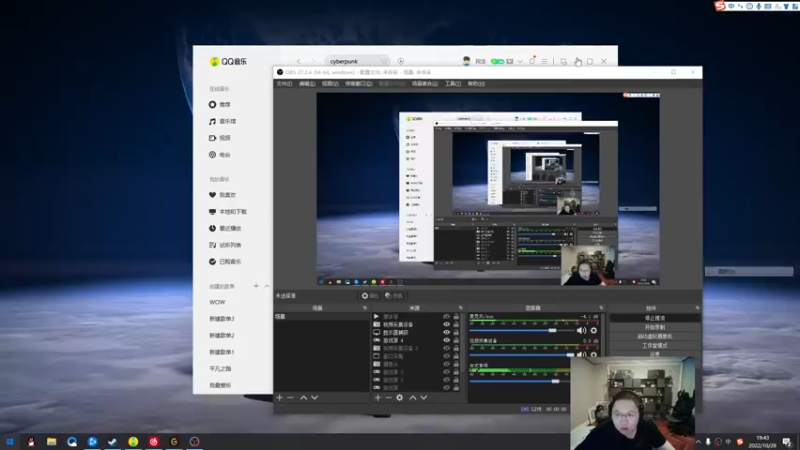
Task: Switch QQ音乐 to mini mode
Action: click(563, 61)
